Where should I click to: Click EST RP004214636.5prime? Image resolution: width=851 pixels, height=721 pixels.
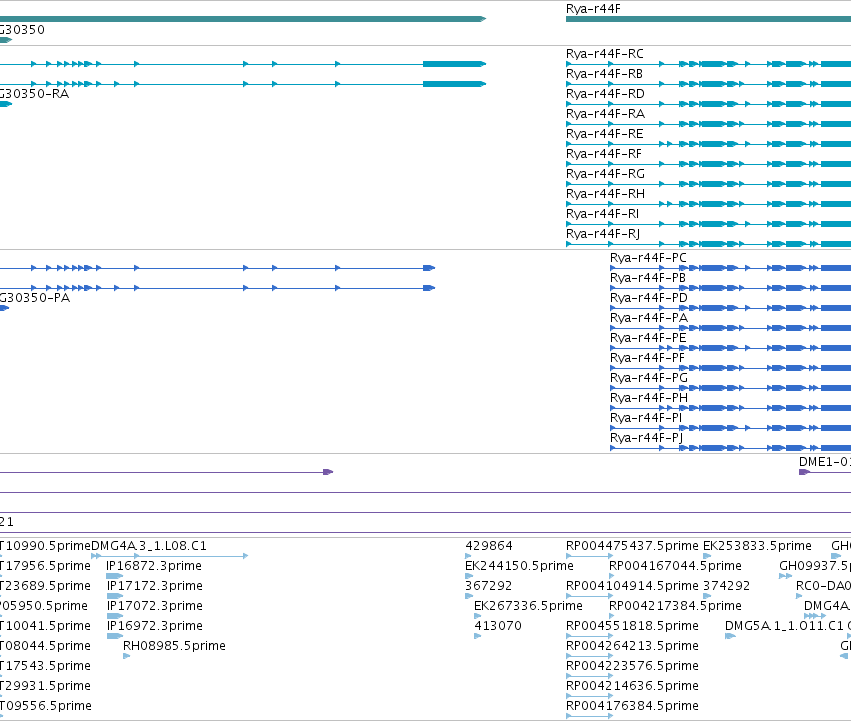pos(632,686)
